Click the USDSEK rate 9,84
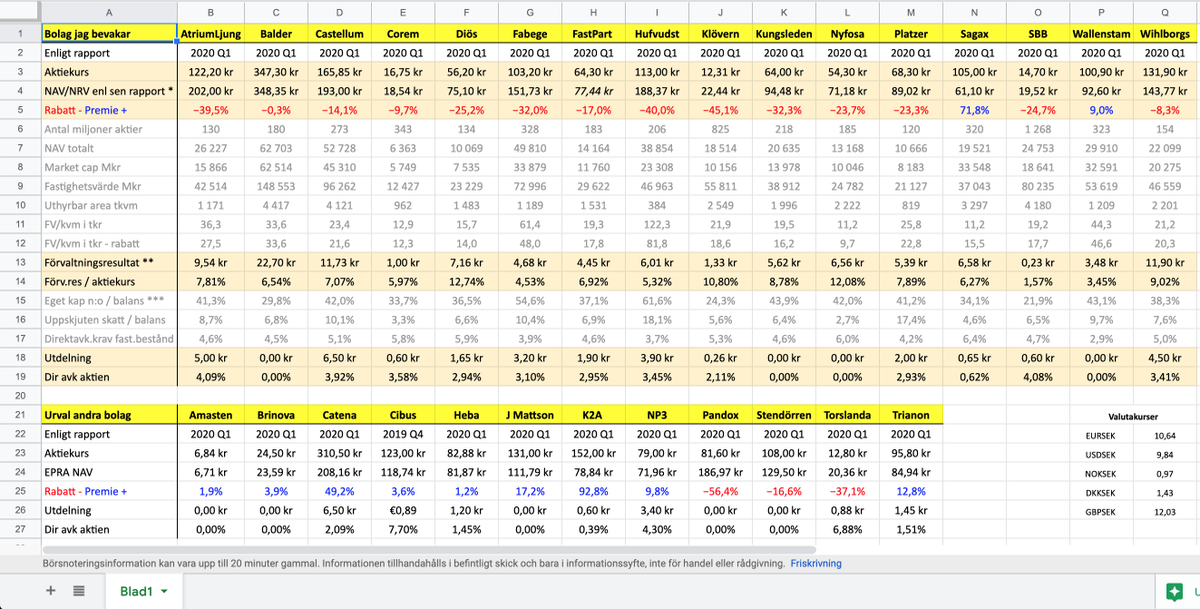The height and width of the screenshot is (609, 1200). (1164, 453)
